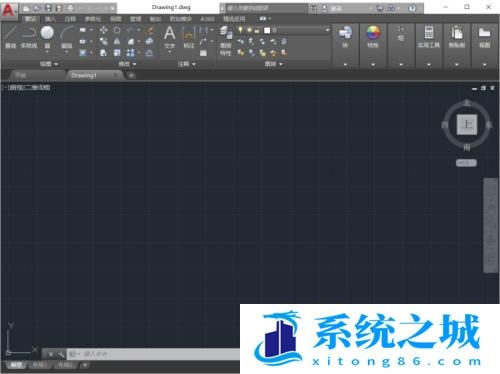Select the Dimension (标注) tool

click(188, 37)
